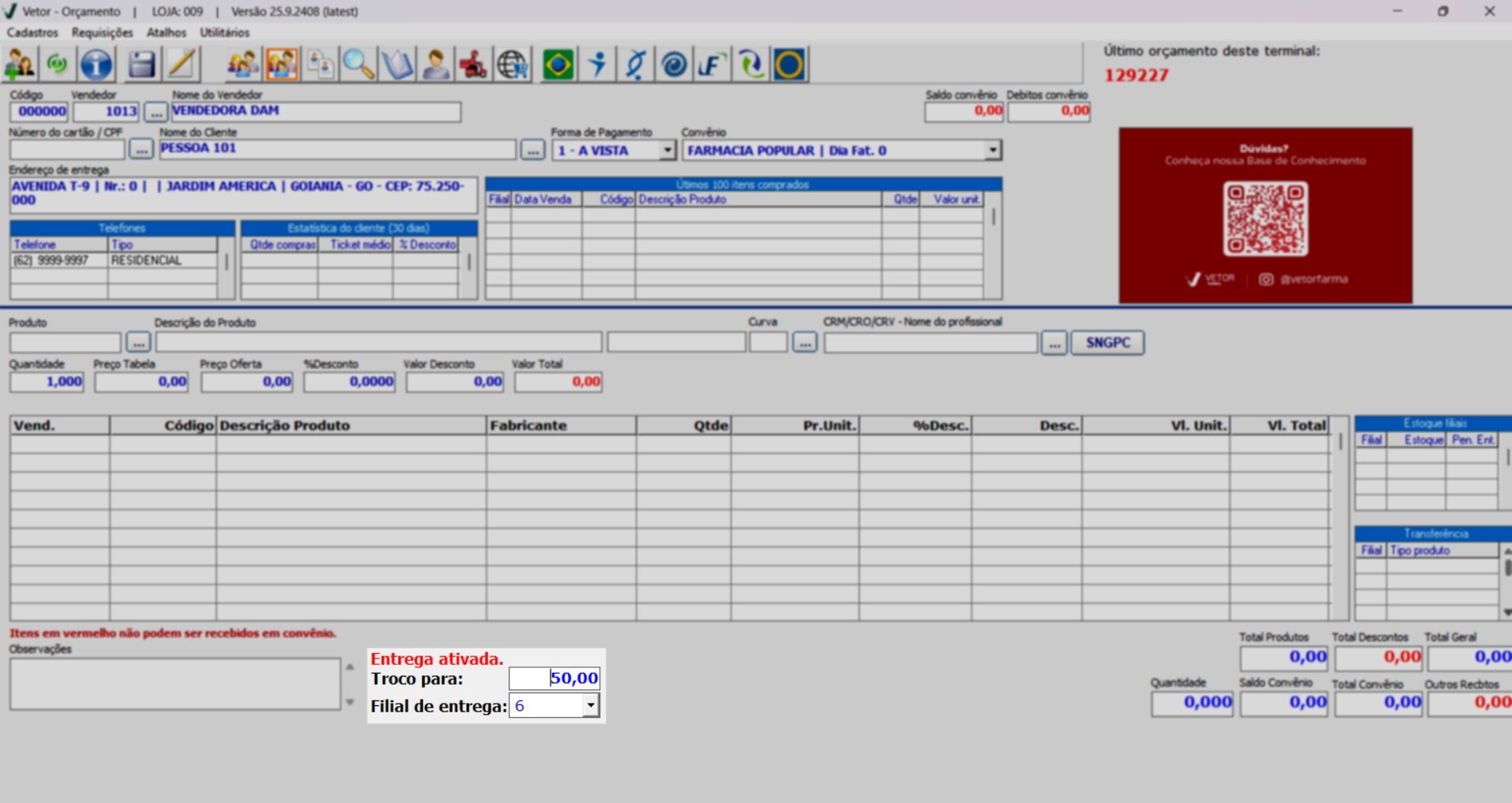Click the red delivery motorcycle icon

point(473,65)
